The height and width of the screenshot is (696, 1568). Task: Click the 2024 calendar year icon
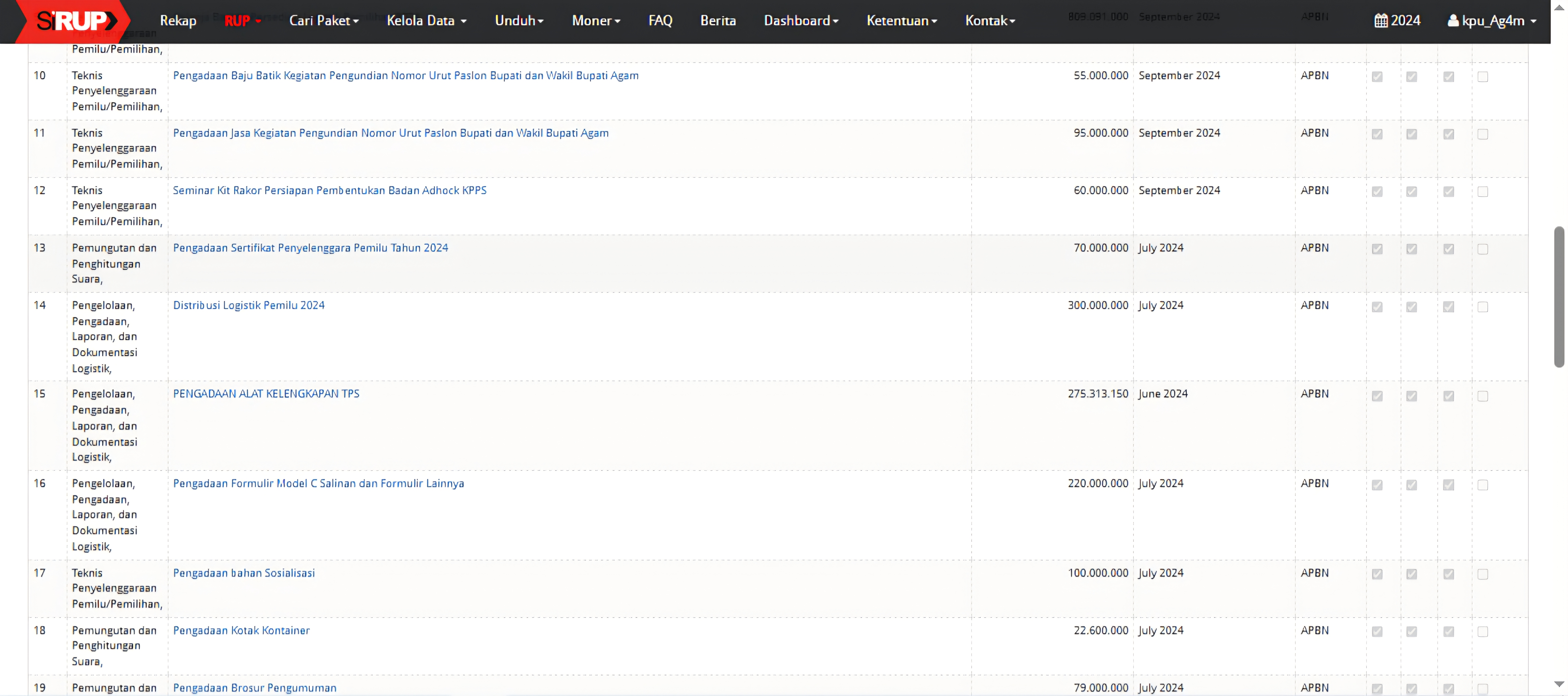(x=1381, y=21)
